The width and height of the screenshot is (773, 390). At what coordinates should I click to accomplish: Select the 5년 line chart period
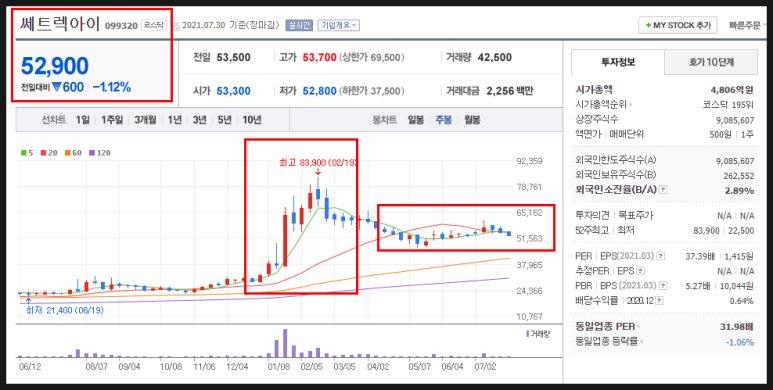224,120
